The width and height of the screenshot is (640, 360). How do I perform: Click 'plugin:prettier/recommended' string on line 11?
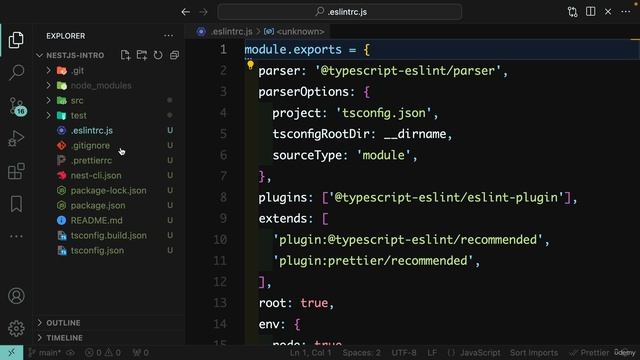pos(373,260)
